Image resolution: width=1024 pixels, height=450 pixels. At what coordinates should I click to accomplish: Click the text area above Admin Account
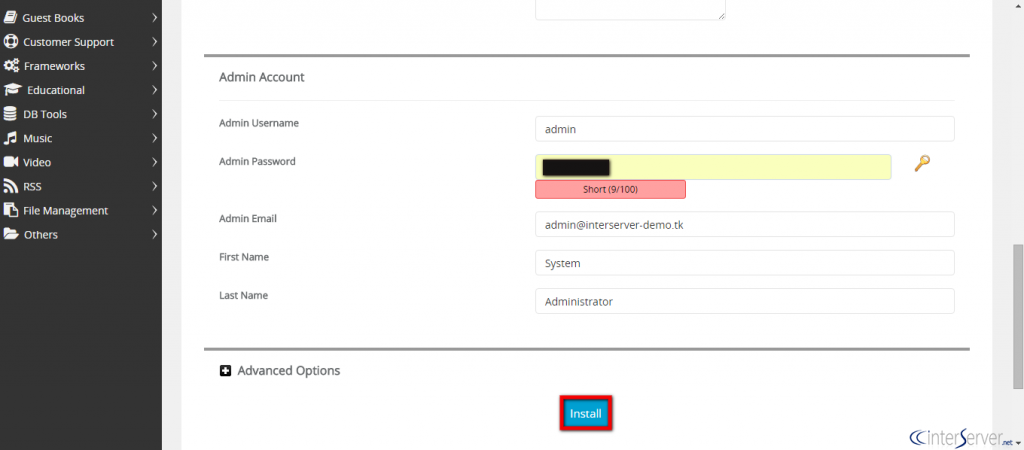point(630,9)
